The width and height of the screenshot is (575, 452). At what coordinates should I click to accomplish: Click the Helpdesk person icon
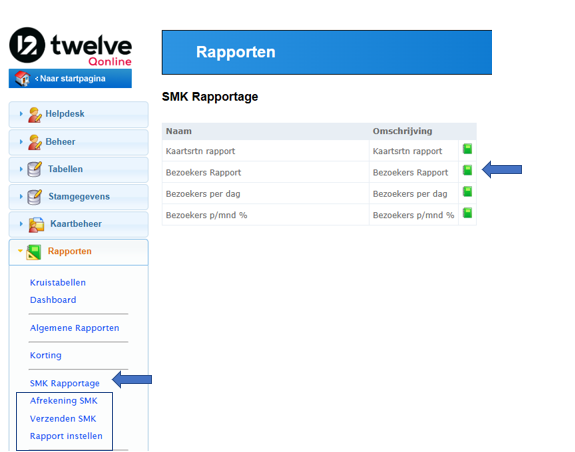35,114
